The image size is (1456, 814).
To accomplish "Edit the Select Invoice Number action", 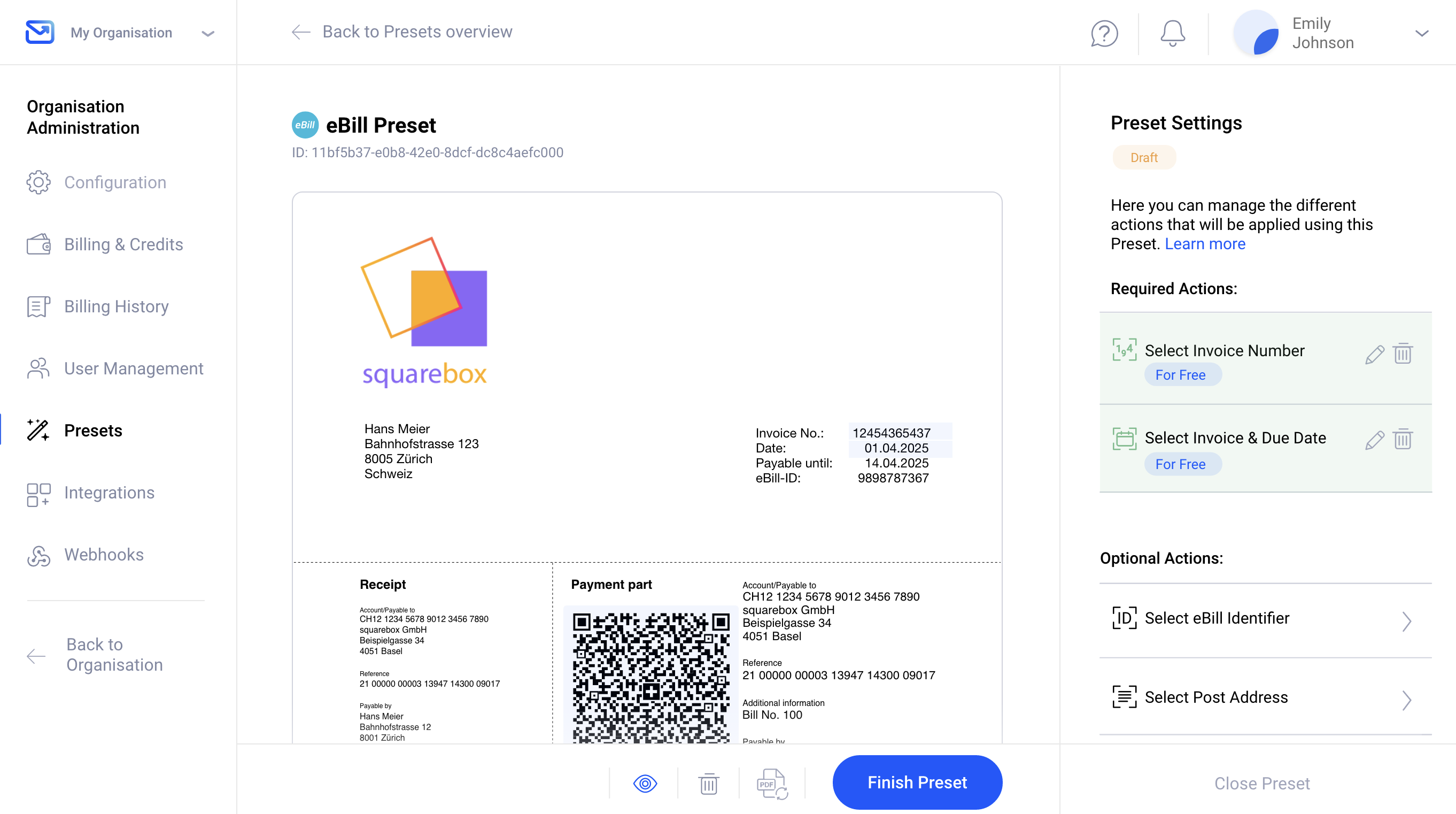I will (1374, 355).
